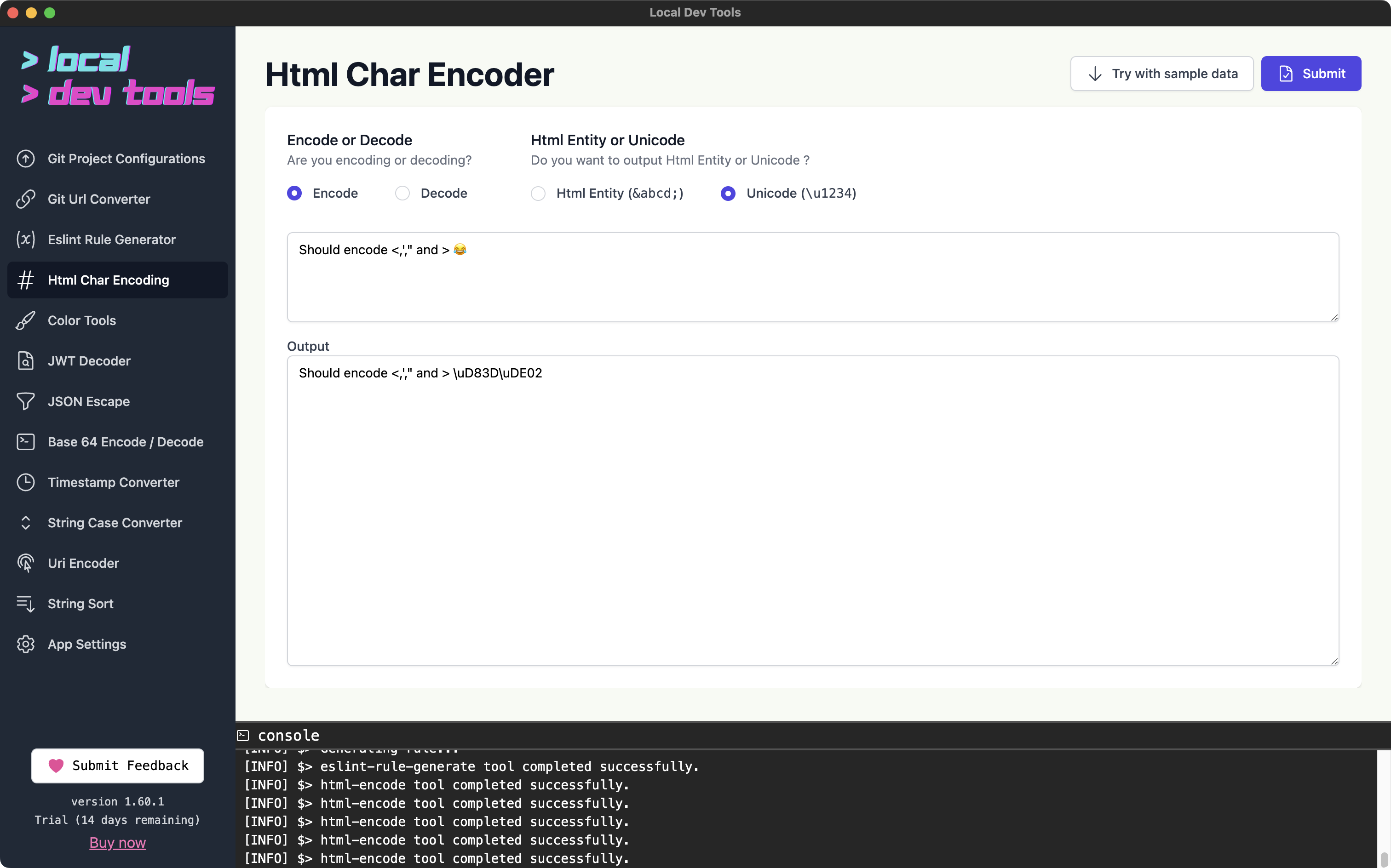Click the Buy now link

point(118,843)
